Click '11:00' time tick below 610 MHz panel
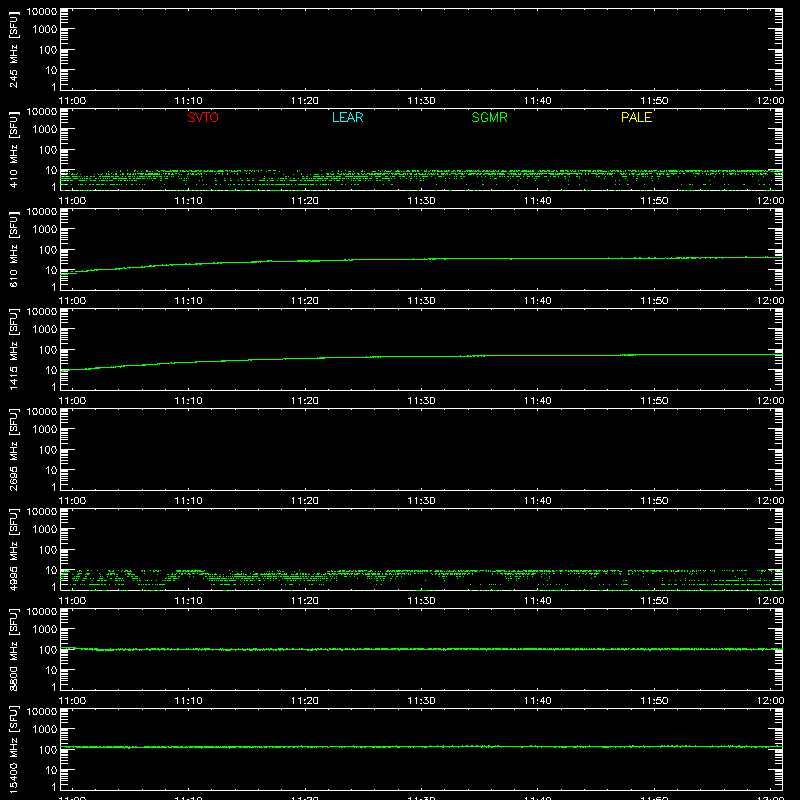800x800 pixels. [x=72, y=301]
